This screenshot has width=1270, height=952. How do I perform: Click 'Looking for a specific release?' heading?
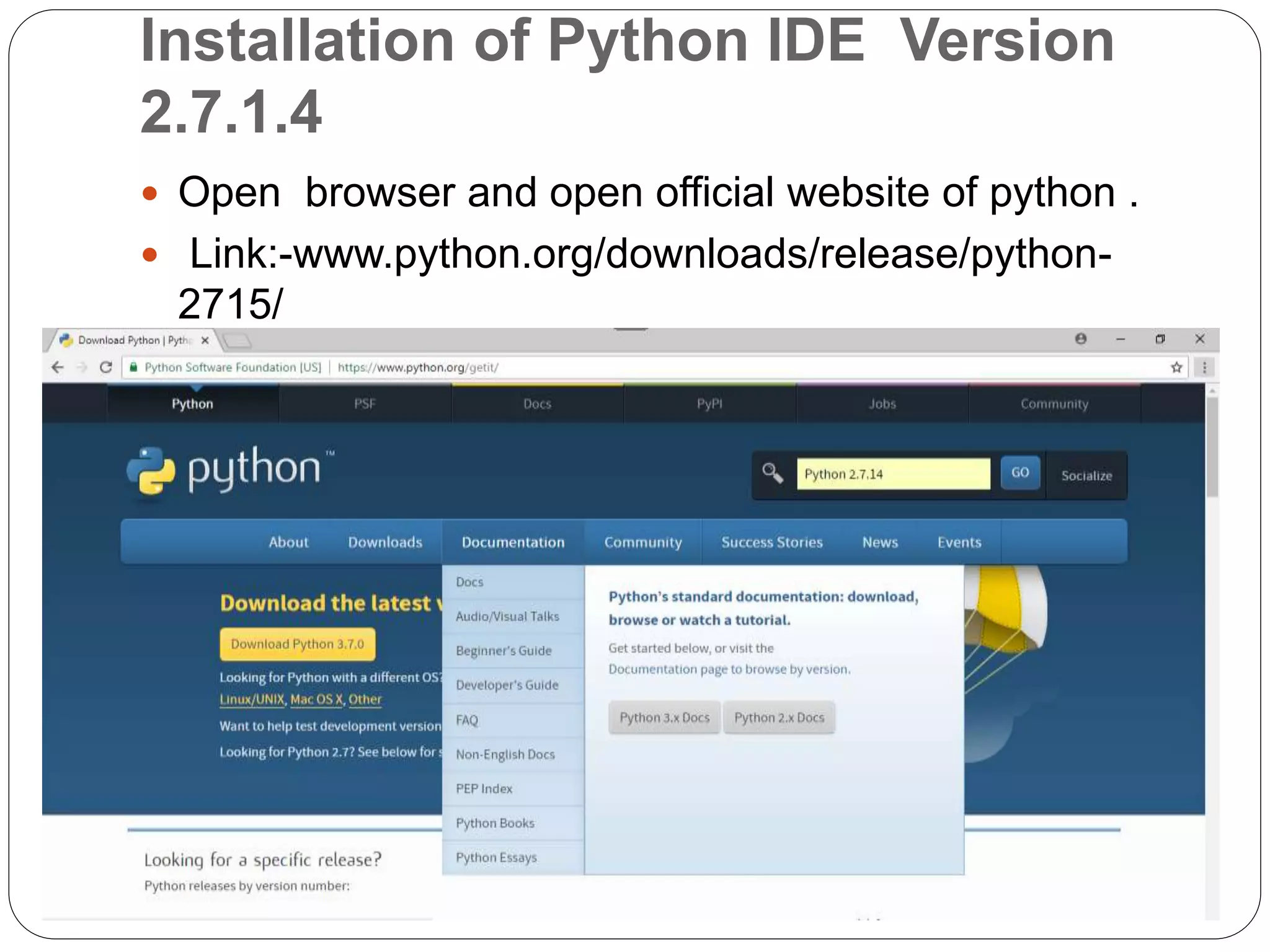point(263,860)
